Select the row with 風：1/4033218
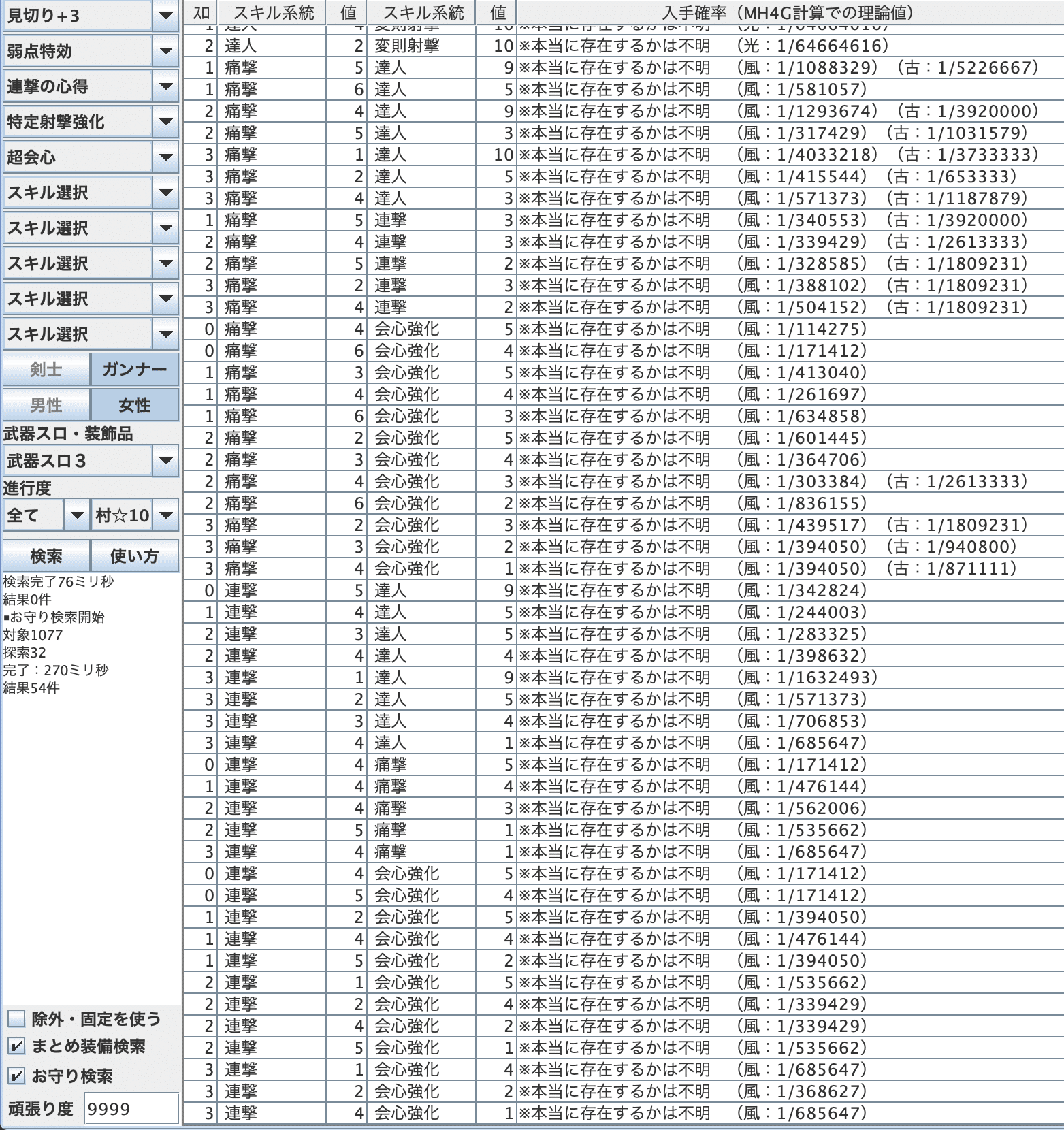This screenshot has height=1130, width=1064. [x=623, y=155]
